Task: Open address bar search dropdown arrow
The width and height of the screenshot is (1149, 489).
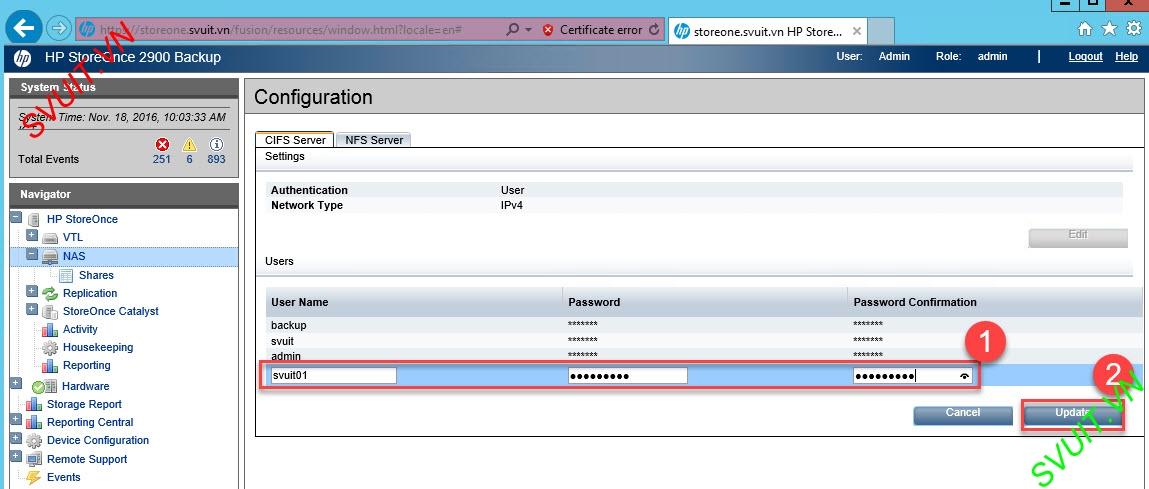Action: click(x=528, y=30)
